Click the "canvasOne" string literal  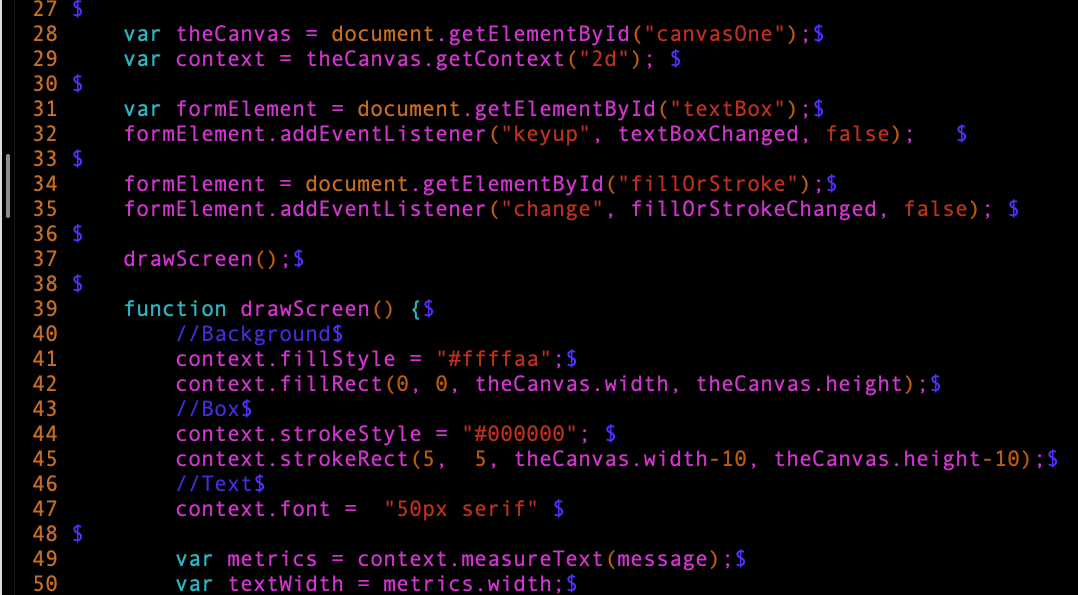coord(716,34)
